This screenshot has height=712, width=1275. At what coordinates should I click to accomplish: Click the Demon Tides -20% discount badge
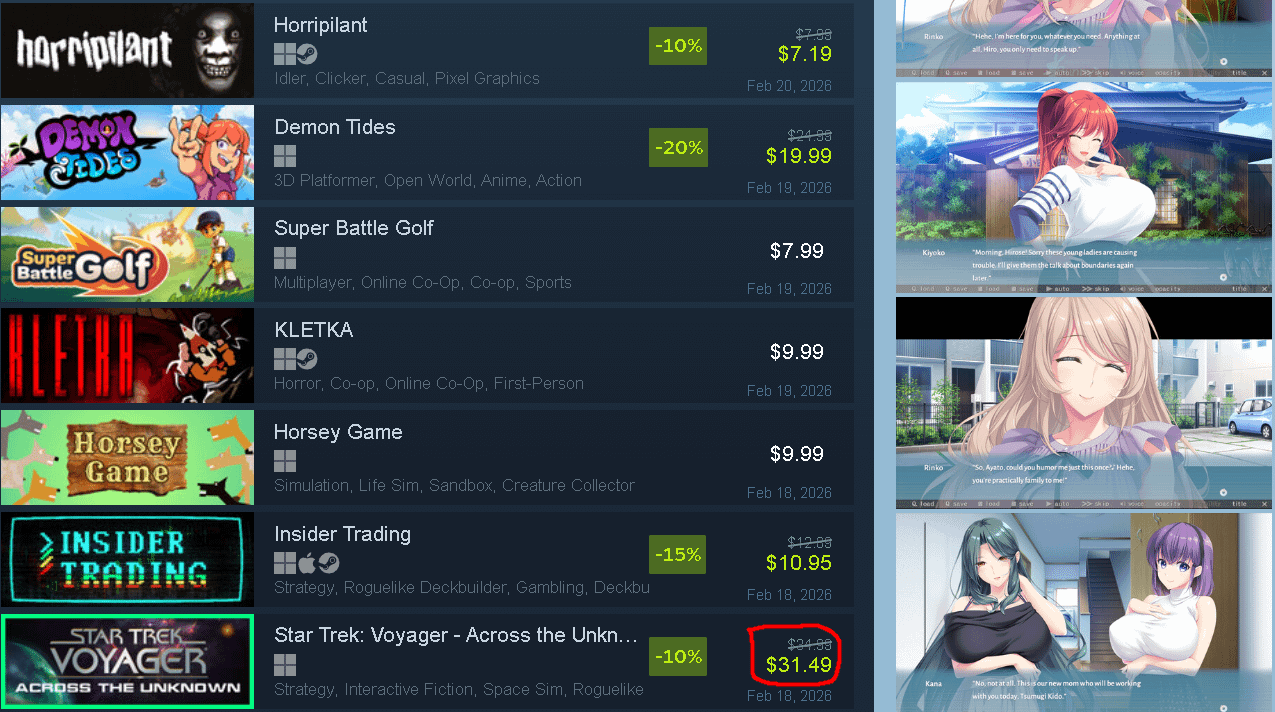click(678, 148)
